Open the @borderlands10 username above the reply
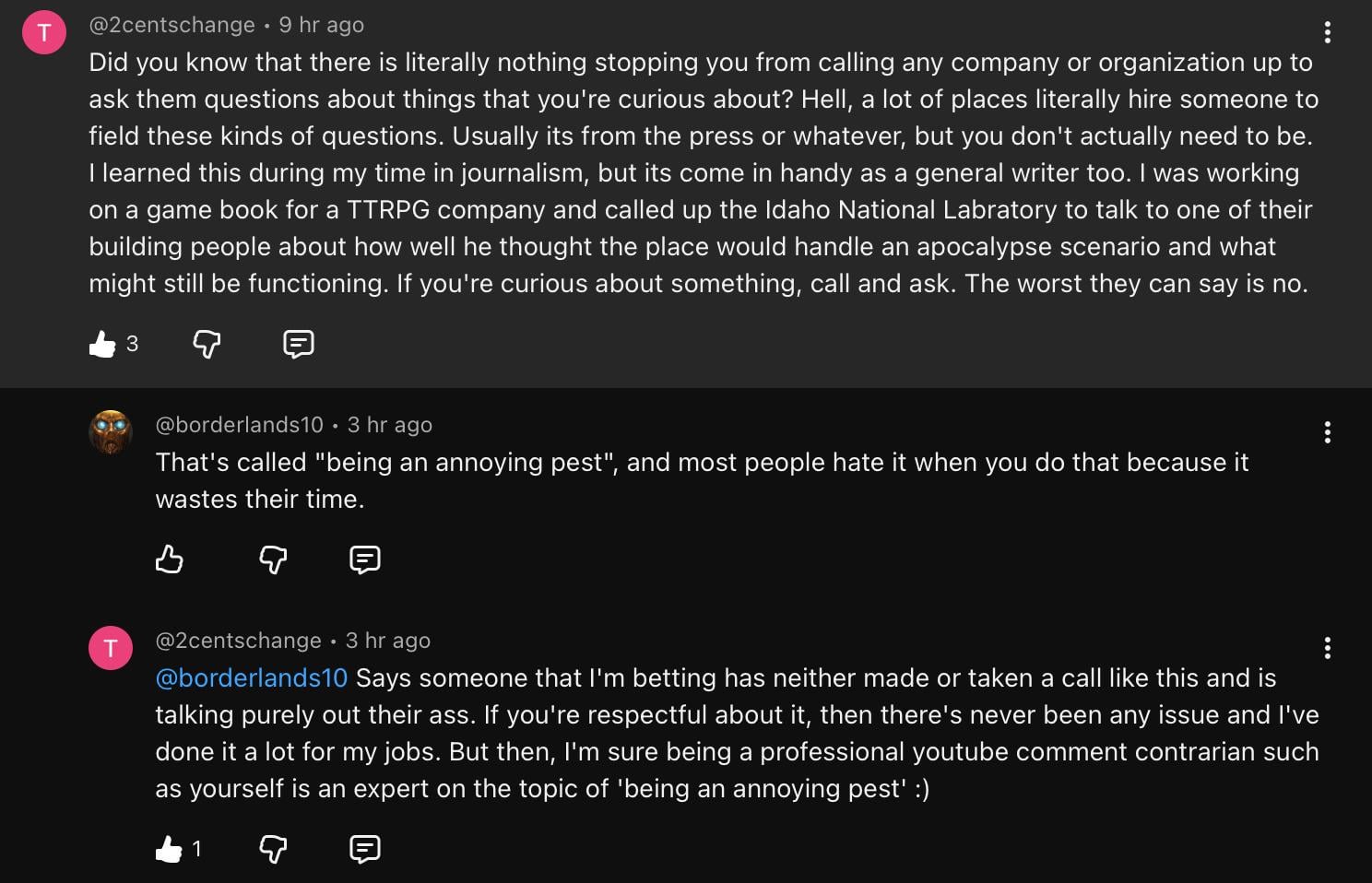1372x883 pixels. (x=239, y=425)
